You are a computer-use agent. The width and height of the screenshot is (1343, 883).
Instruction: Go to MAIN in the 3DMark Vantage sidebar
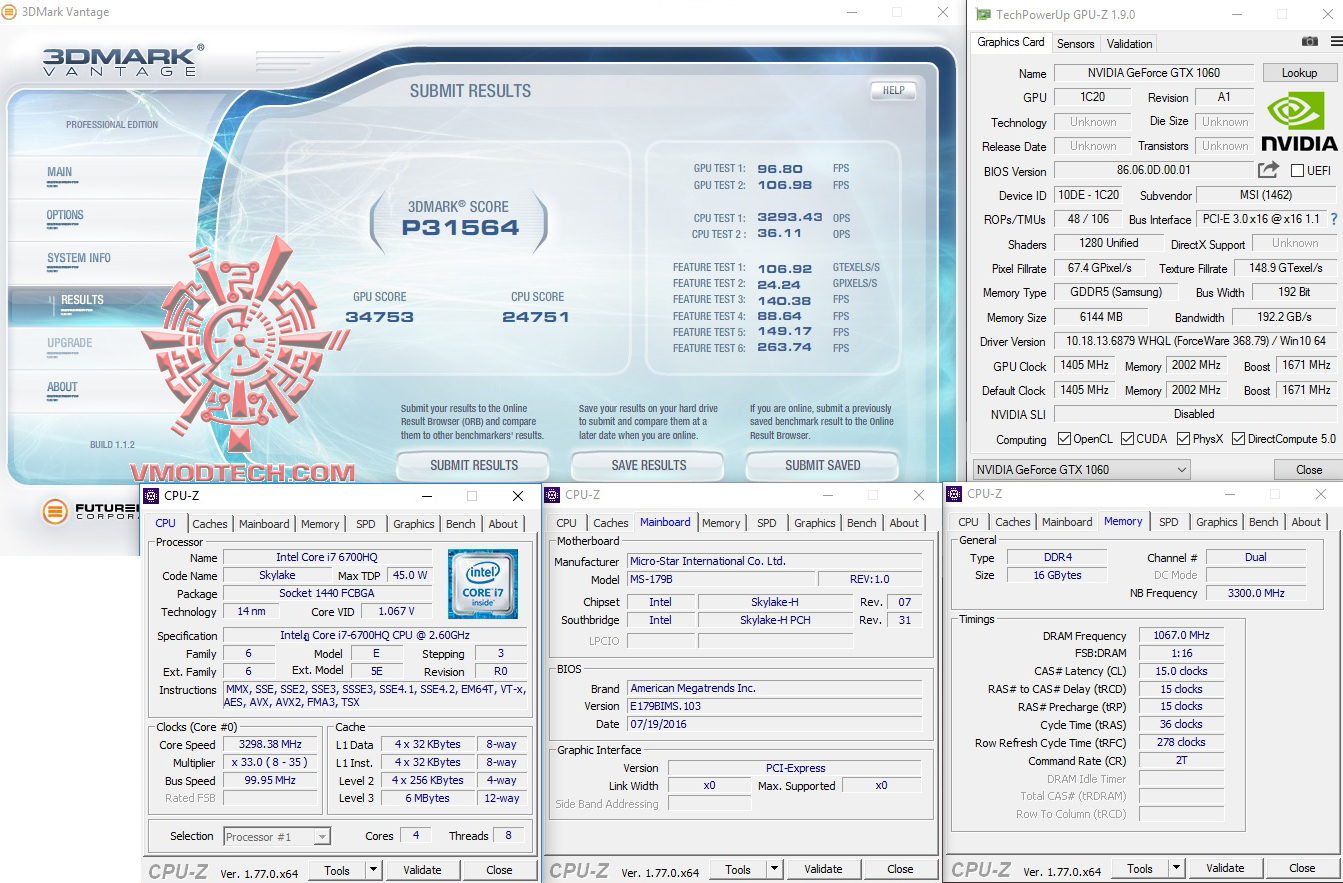click(60, 172)
